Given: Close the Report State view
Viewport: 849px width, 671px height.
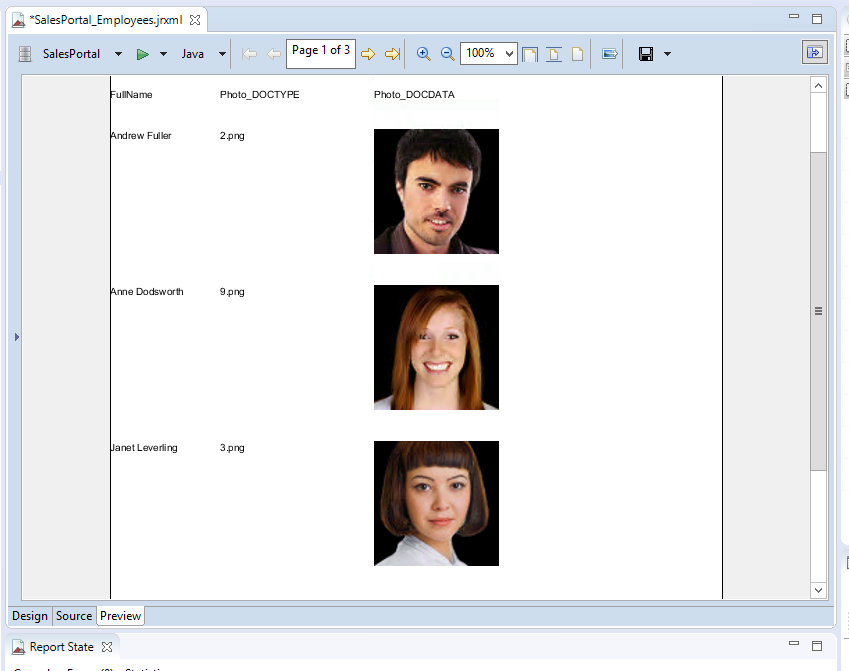Looking at the screenshot, I should 107,647.
